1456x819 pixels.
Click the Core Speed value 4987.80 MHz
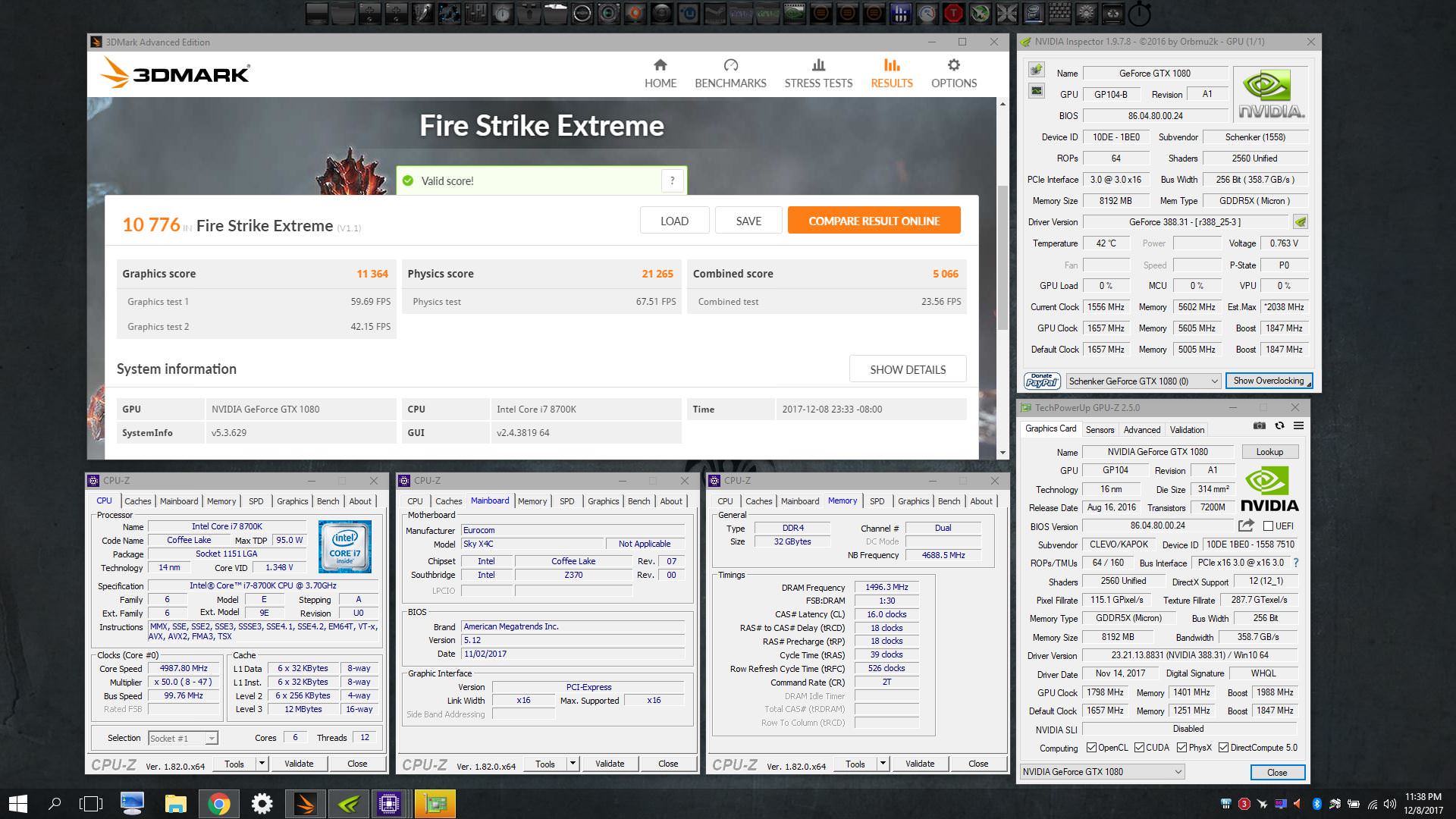tap(184, 669)
